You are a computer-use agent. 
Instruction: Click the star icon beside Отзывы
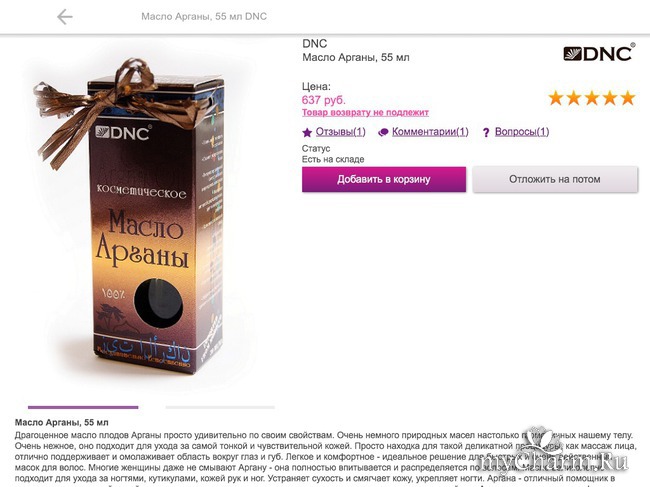tap(307, 133)
